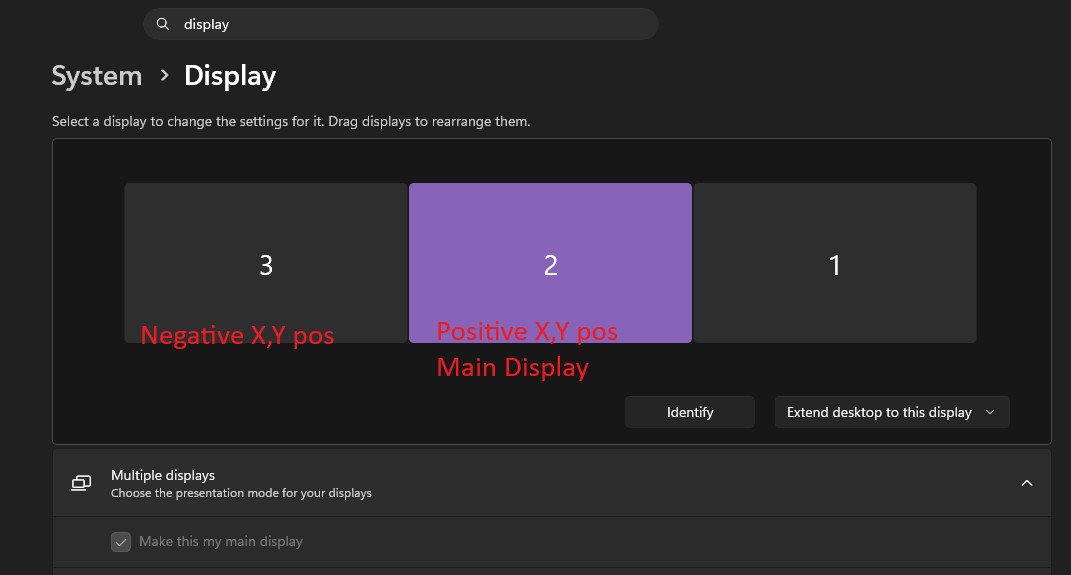Click the Multiple displays monitor icon
Image resolution: width=1071 pixels, height=575 pixels.
tap(81, 483)
